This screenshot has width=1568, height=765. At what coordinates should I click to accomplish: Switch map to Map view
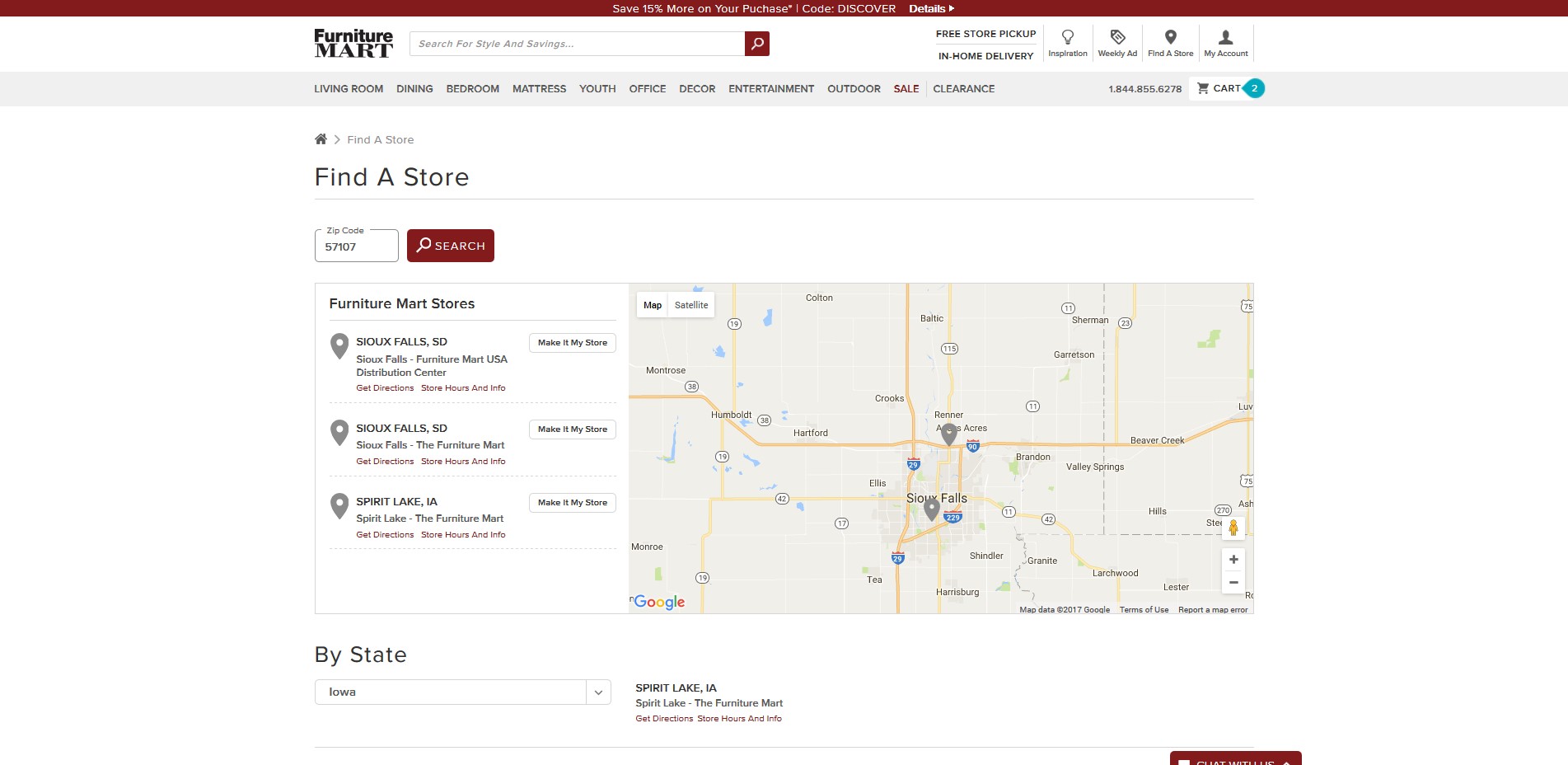point(653,305)
